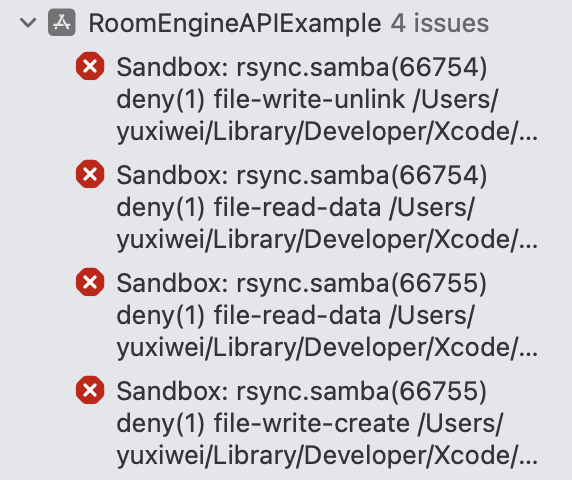Click the last "Sandbox: rsync.samba(66755)" heading line

(x=302, y=391)
